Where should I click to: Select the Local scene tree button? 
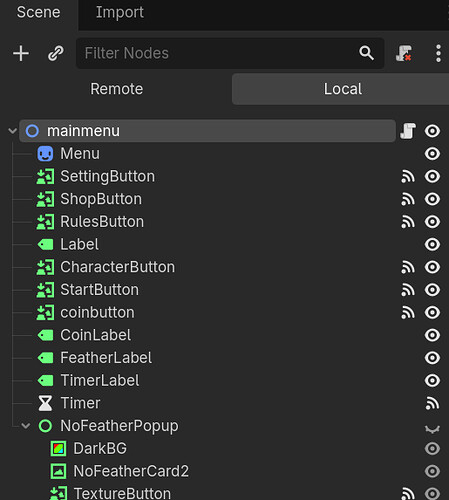(x=342, y=89)
